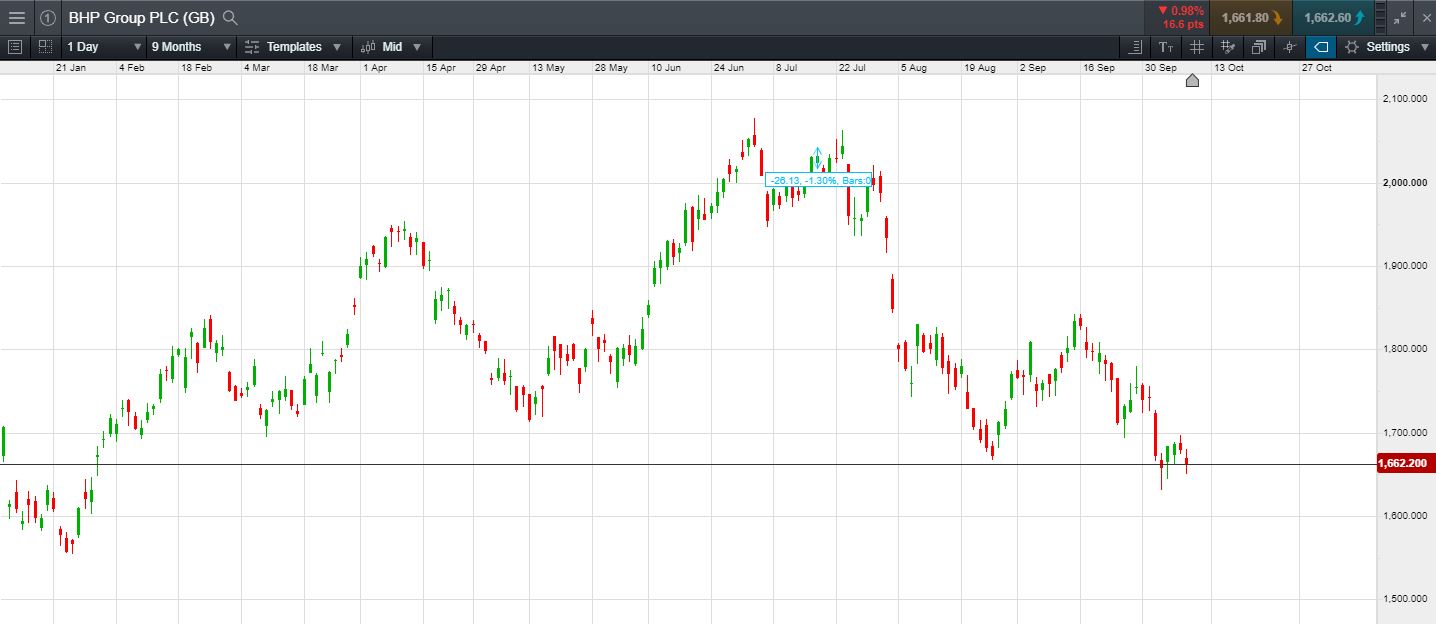Toggle the highlighted price label button
The image size is (1436, 624).
(1321, 47)
